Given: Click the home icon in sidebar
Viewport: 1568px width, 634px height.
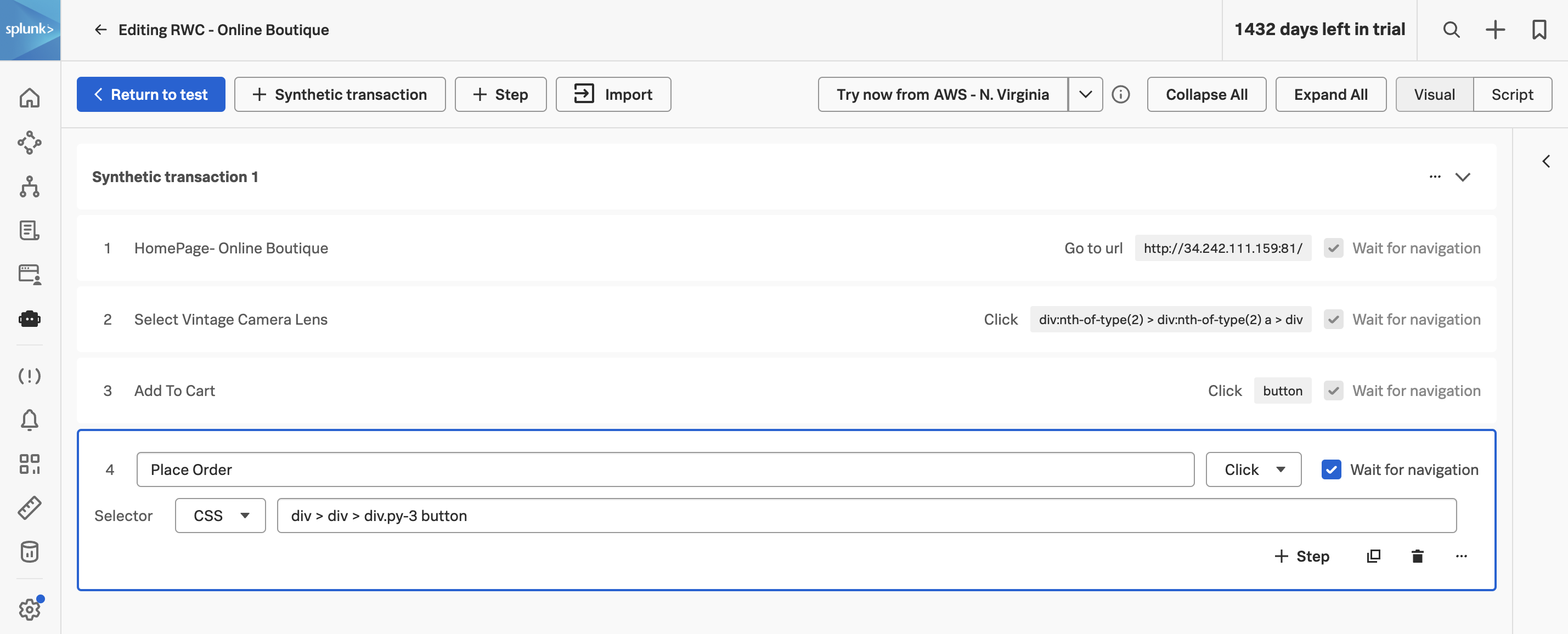Looking at the screenshot, I should [29, 98].
